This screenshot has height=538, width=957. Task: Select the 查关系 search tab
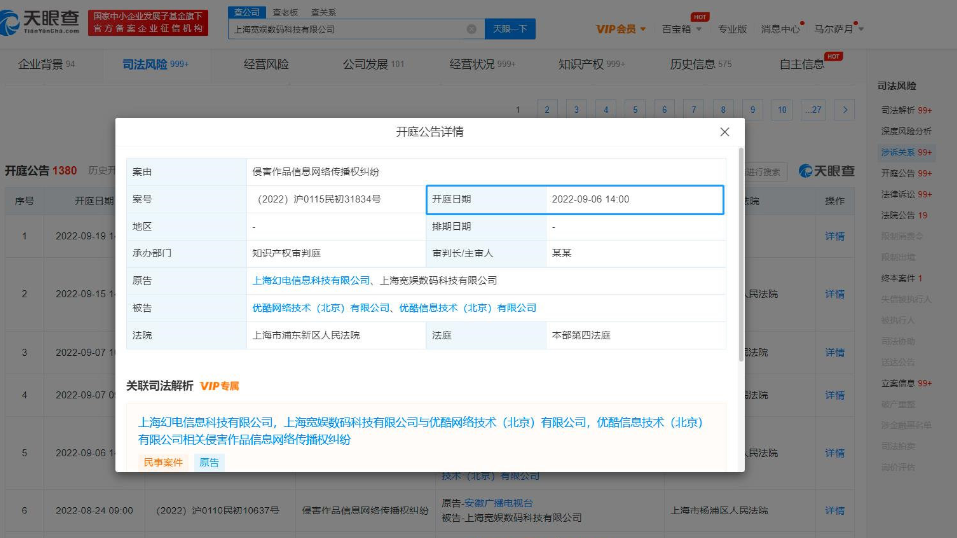tap(323, 12)
